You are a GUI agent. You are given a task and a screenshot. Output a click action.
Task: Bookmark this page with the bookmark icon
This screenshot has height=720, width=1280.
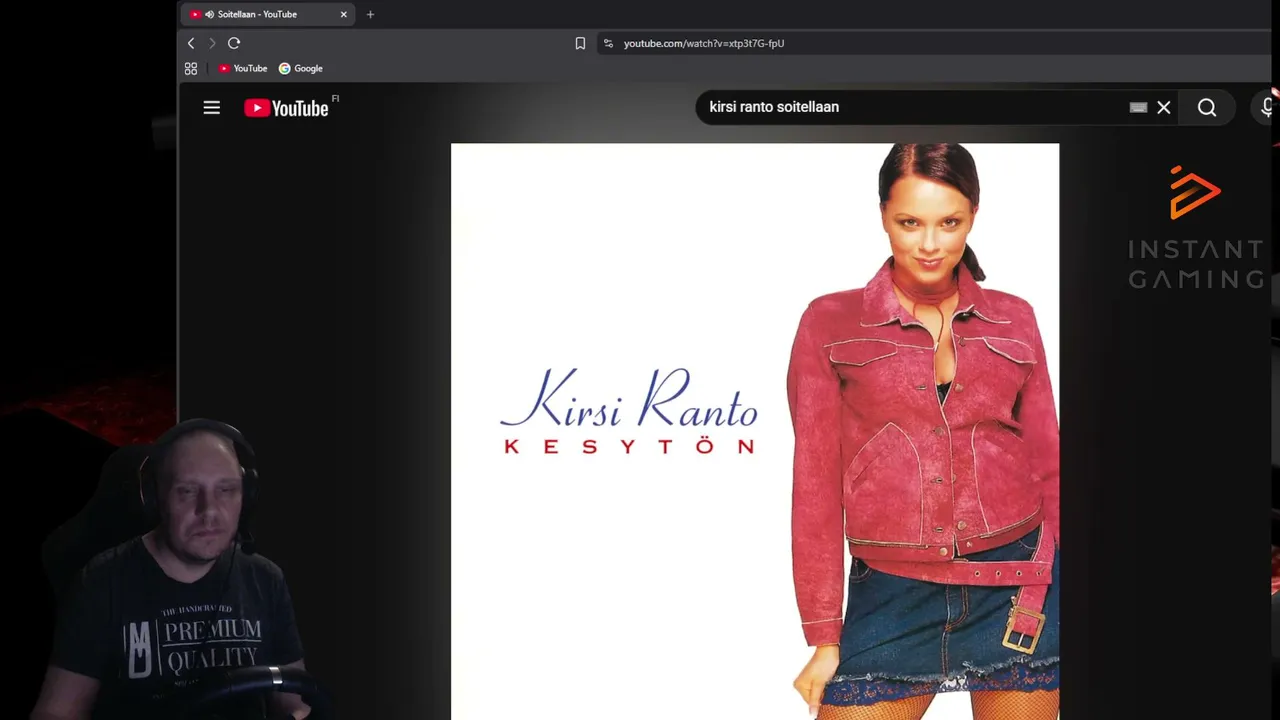coord(580,43)
